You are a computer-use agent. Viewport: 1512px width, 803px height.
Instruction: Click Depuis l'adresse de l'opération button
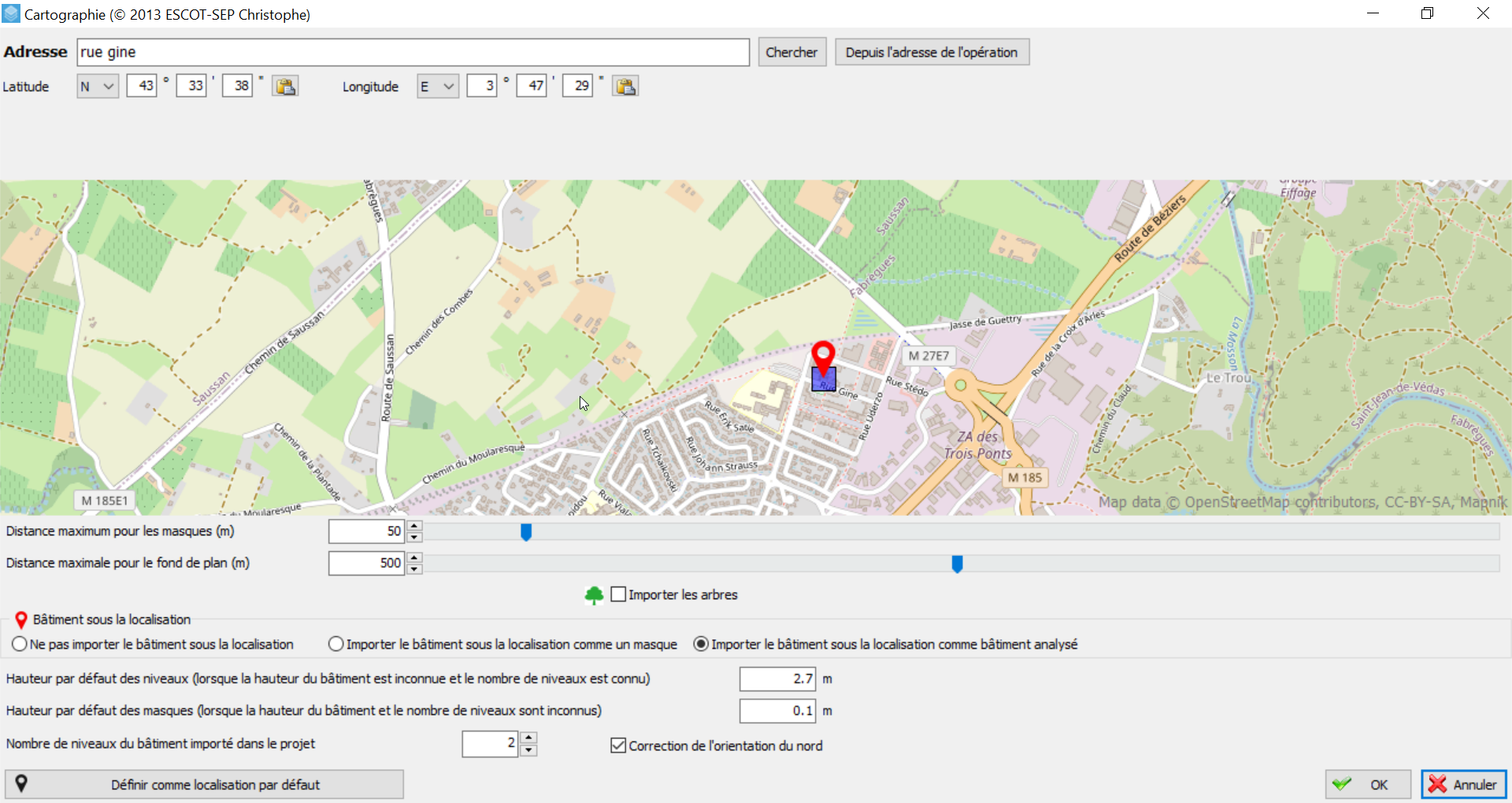pos(932,52)
